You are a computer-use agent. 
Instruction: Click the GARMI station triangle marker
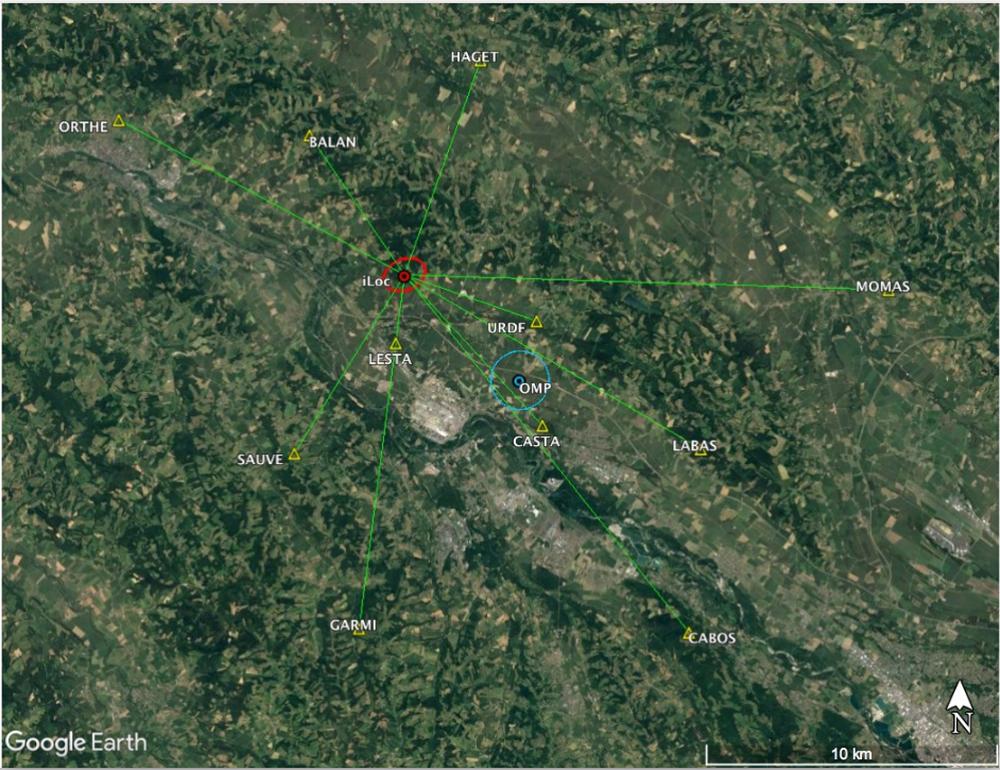coord(359,631)
